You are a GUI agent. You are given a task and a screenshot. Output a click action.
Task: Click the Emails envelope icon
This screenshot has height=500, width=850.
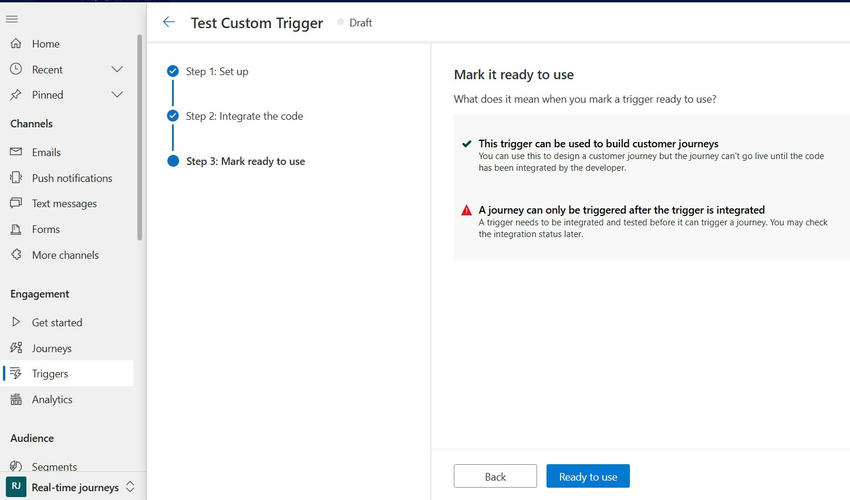(x=15, y=152)
